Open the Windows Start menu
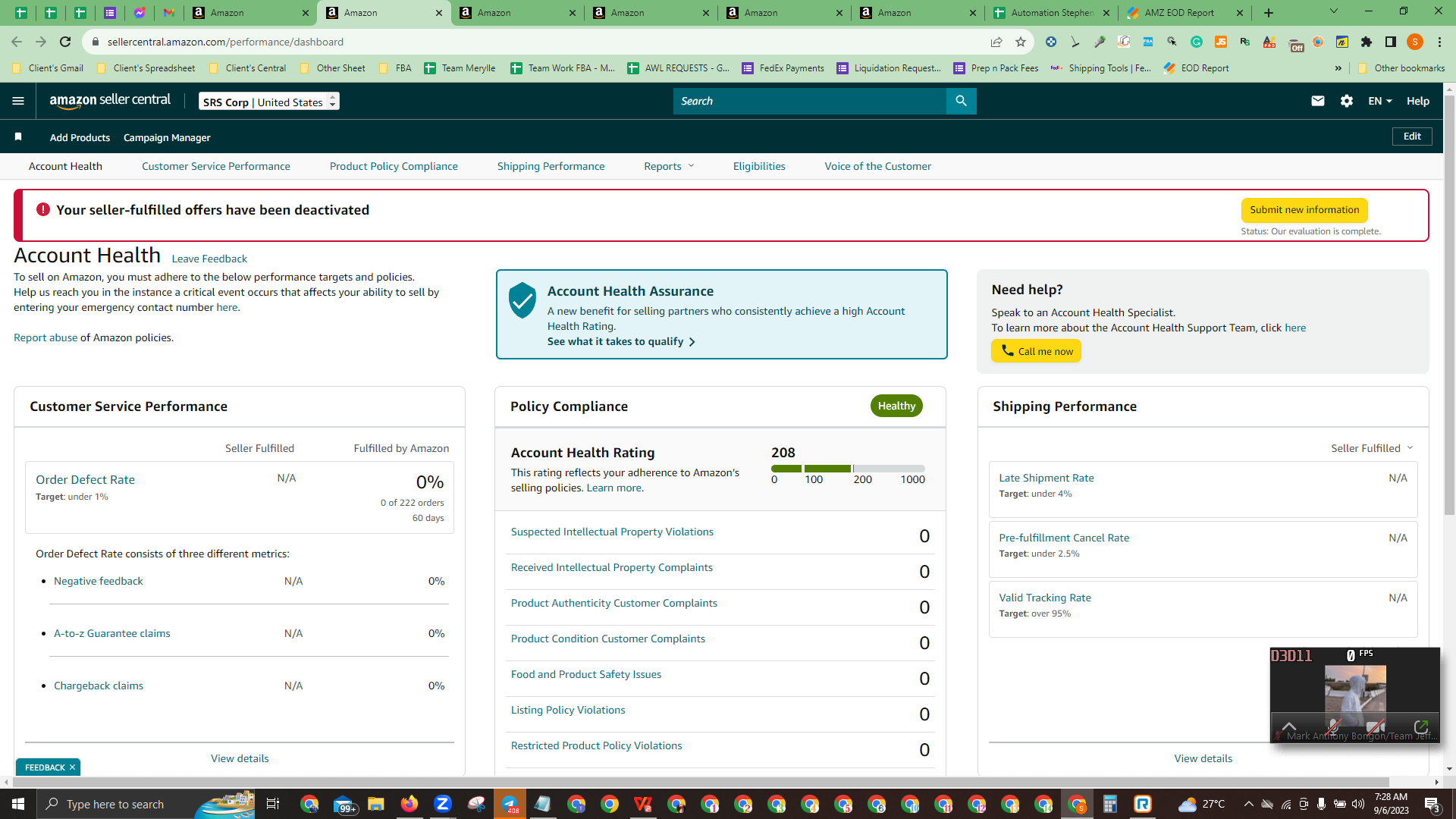The height and width of the screenshot is (819, 1456). (x=18, y=804)
